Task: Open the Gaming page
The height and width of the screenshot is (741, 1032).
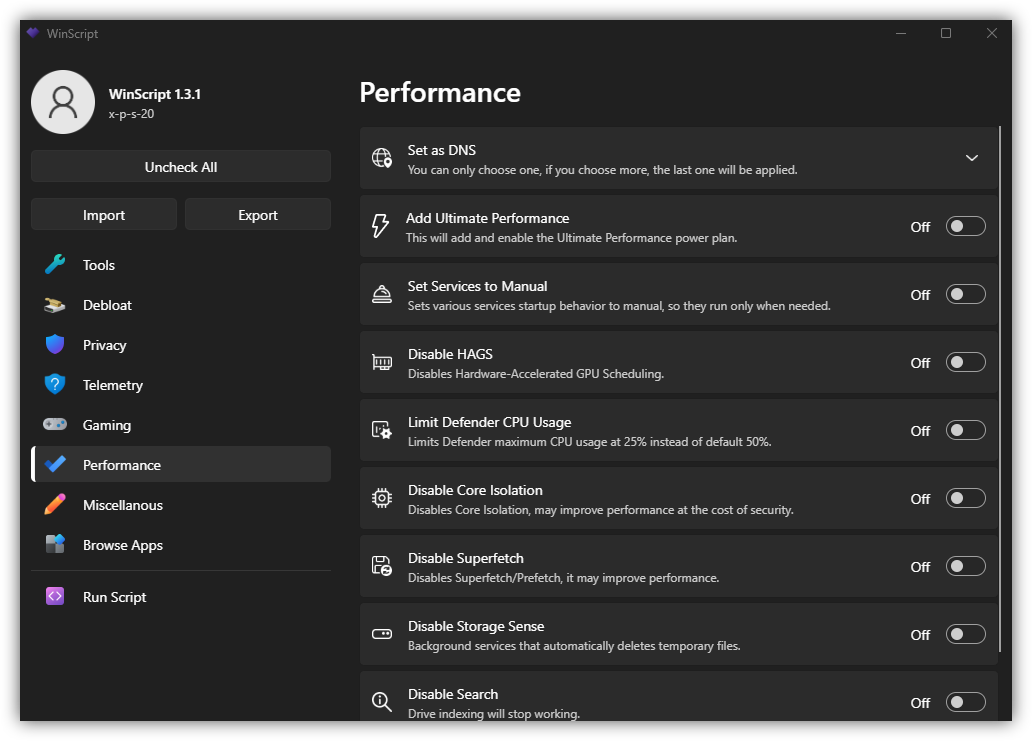Action: coord(181,425)
